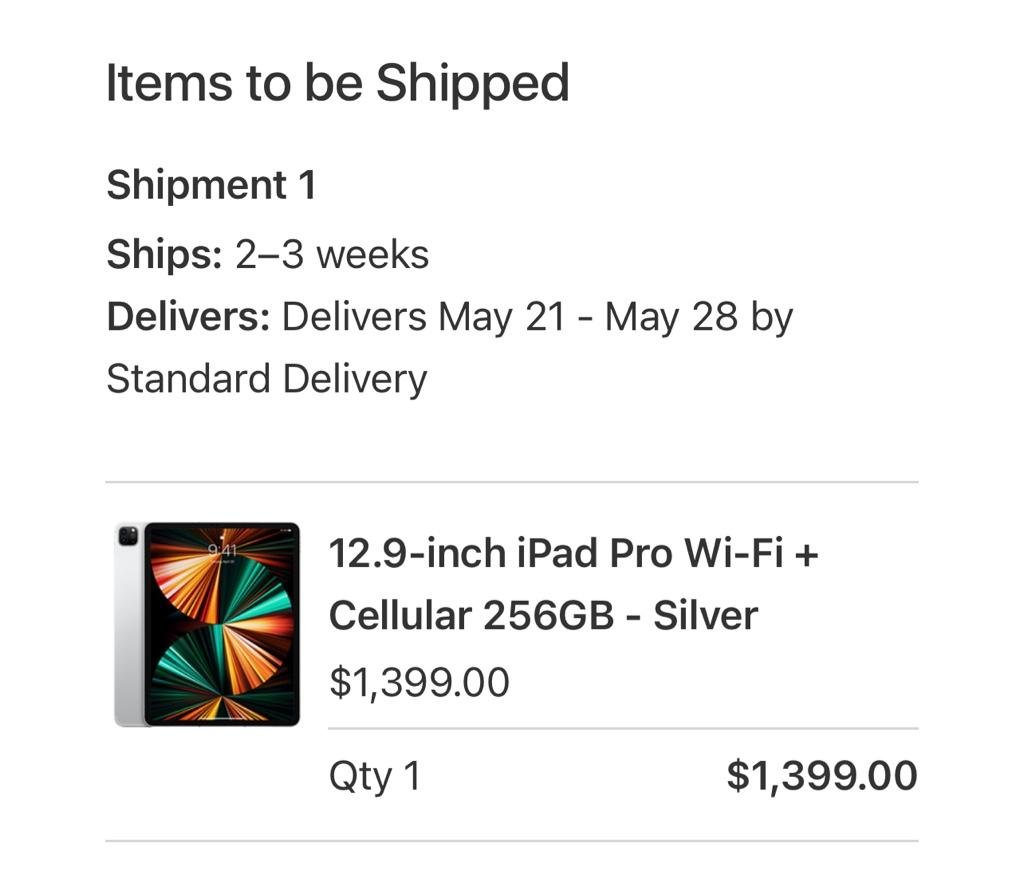
Task: Select the Cellular 256GB - Silver text line
Action: (x=543, y=616)
